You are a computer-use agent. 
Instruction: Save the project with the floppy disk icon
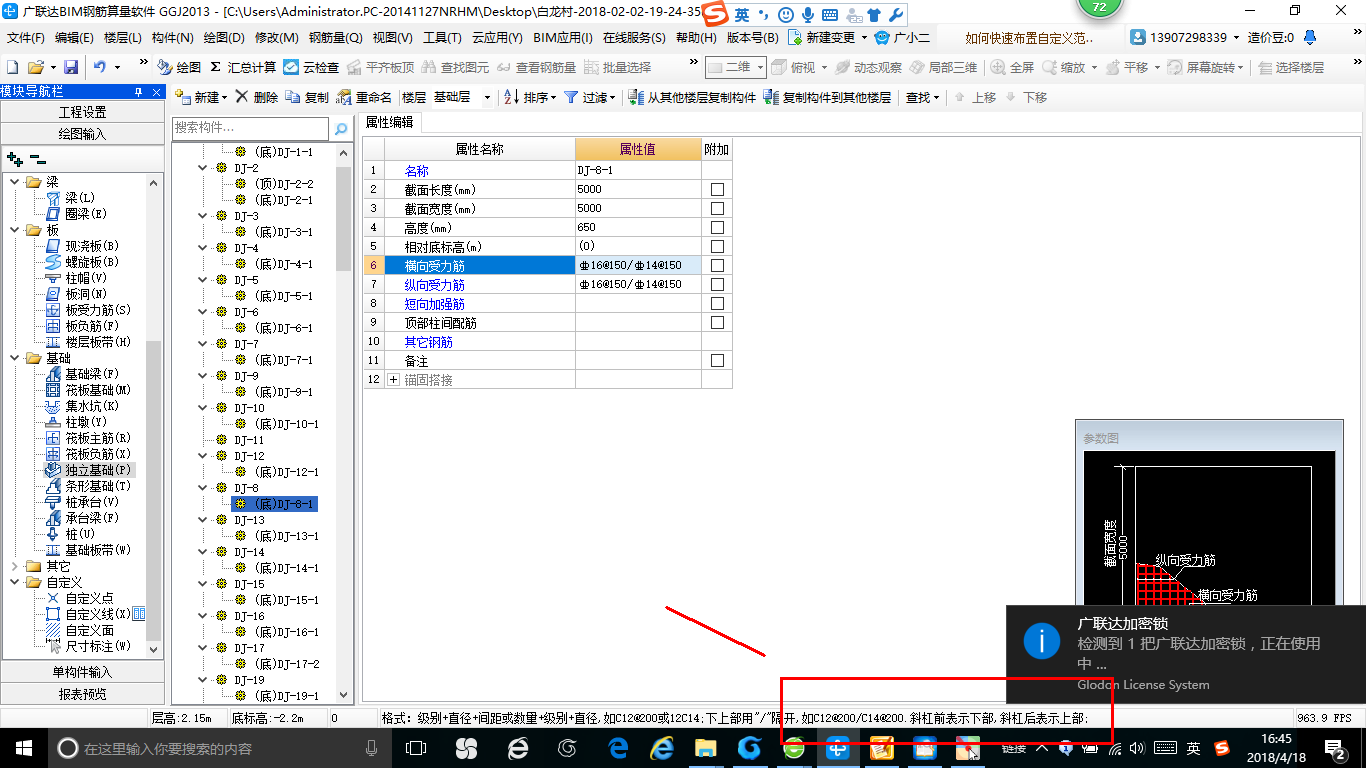(x=71, y=67)
